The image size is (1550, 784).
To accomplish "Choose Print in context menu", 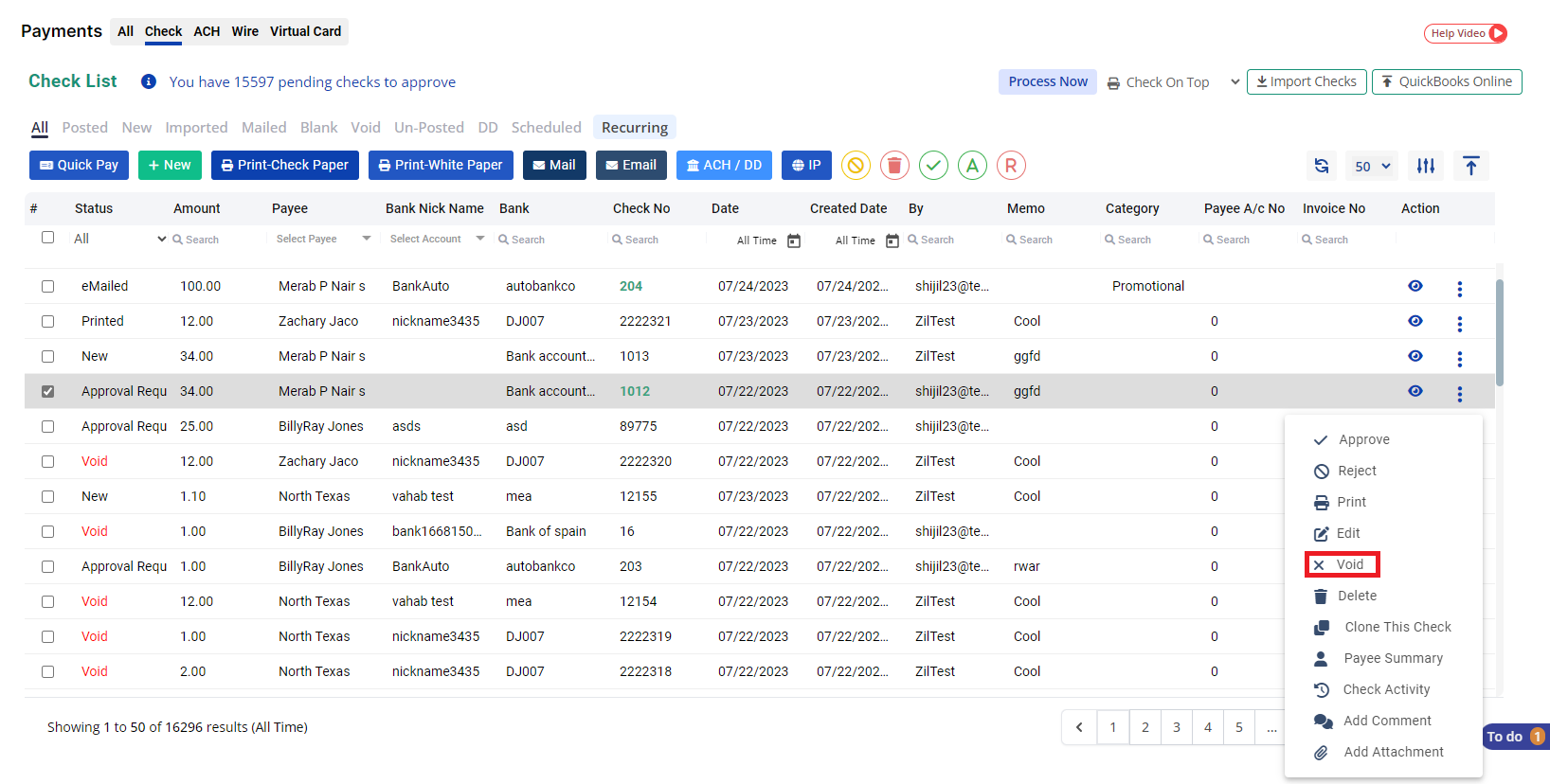I will (x=1341, y=502).
